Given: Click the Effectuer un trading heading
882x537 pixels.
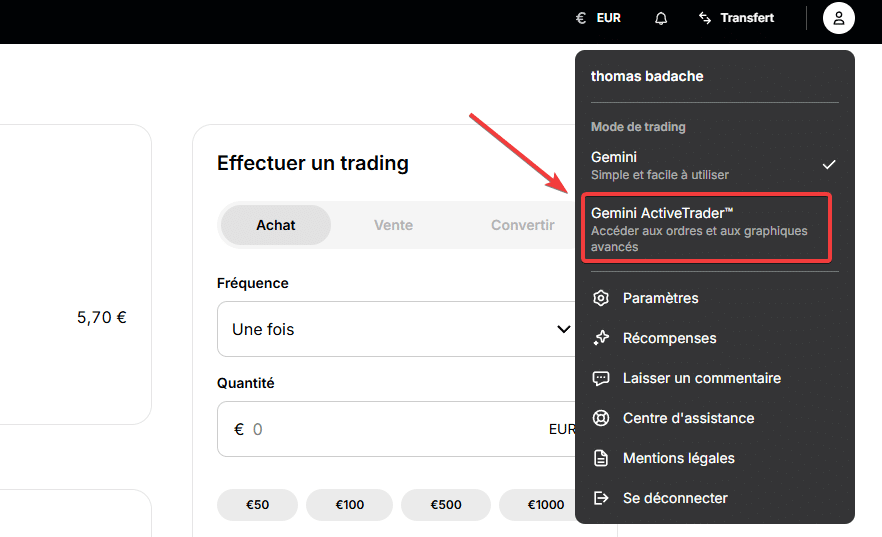Looking at the screenshot, I should point(313,163).
